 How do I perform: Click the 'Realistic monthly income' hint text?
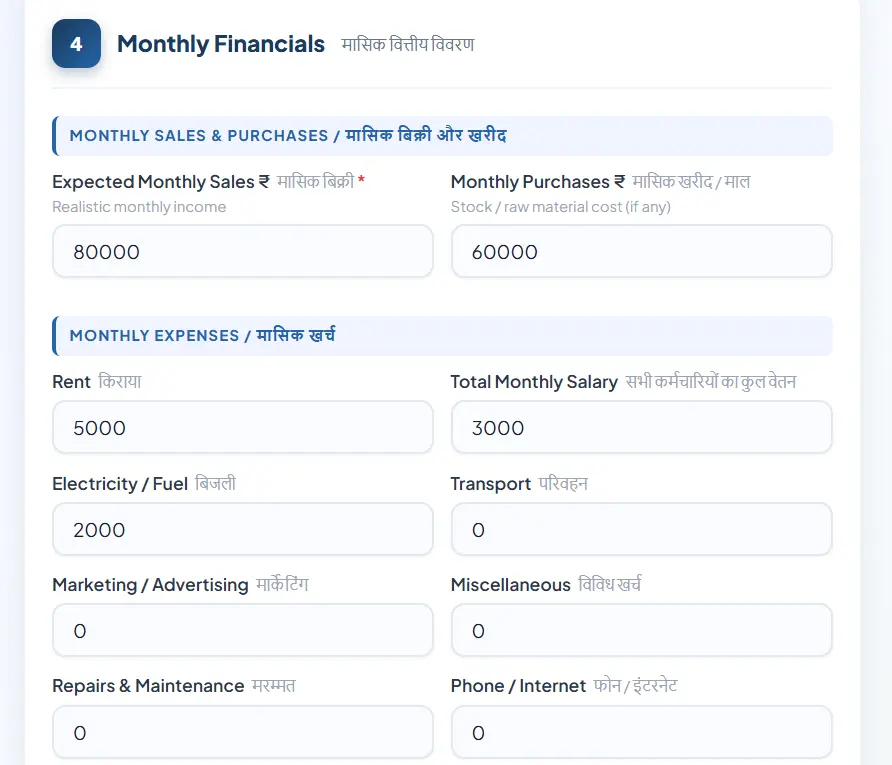(139, 207)
